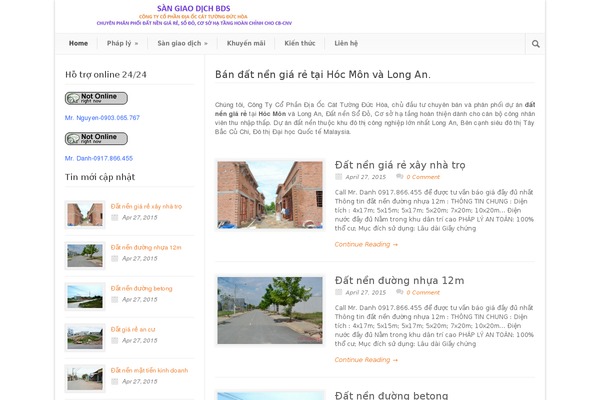Click sidebar calendar icon under Đất nền đường betong
Image resolution: width=600 pixels, height=400 pixels.
(x=114, y=299)
